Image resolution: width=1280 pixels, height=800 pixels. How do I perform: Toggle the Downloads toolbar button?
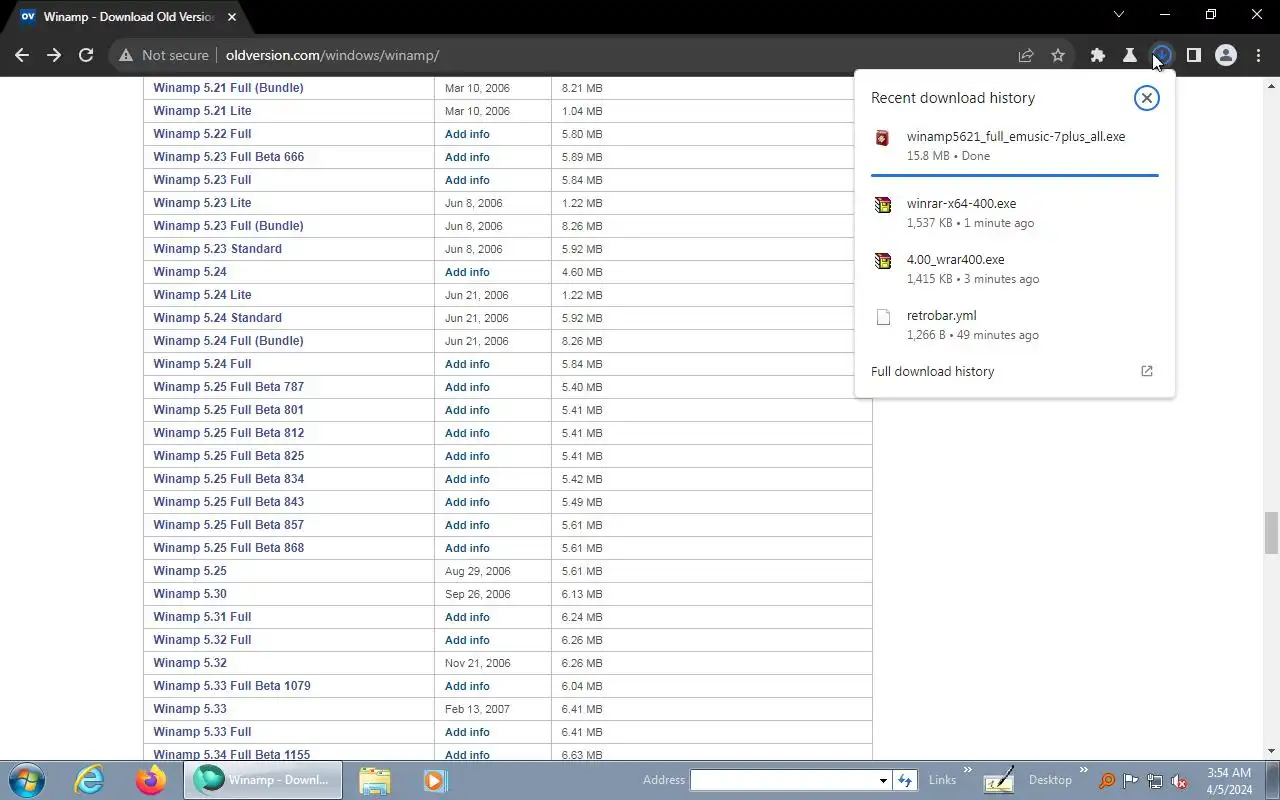(1162, 56)
